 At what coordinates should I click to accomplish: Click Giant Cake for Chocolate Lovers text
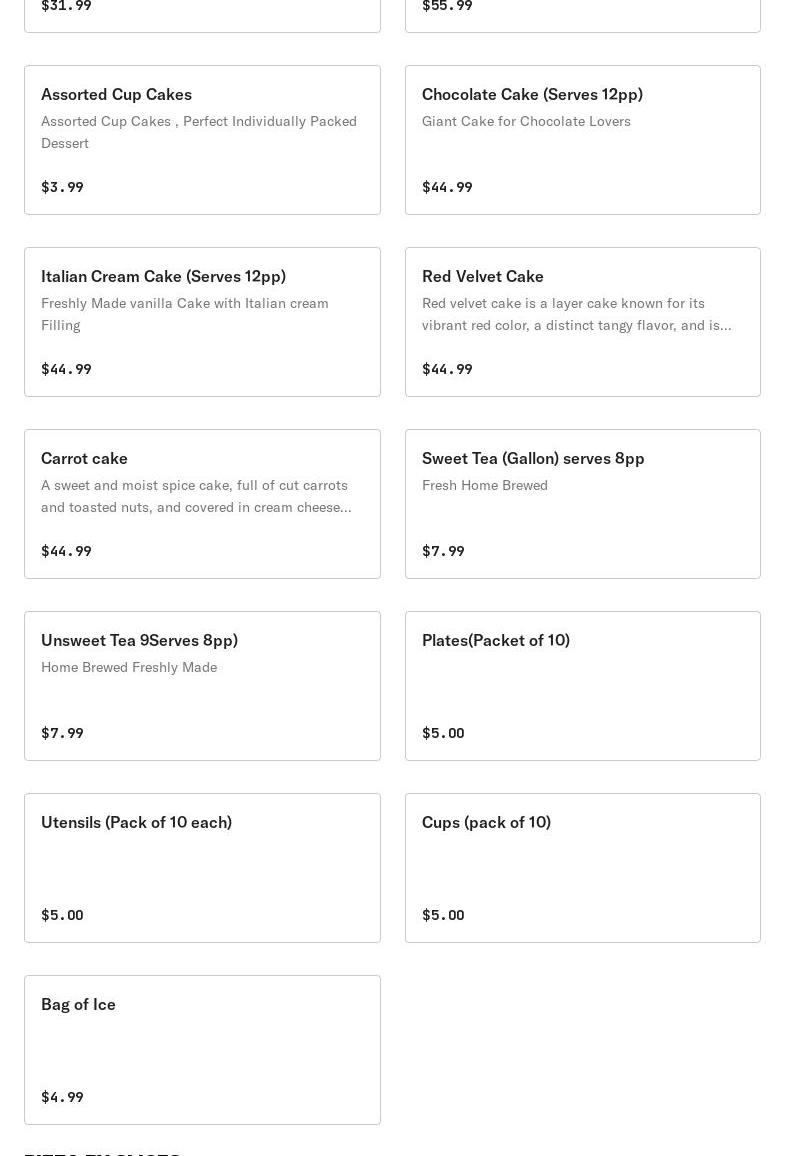(x=526, y=121)
